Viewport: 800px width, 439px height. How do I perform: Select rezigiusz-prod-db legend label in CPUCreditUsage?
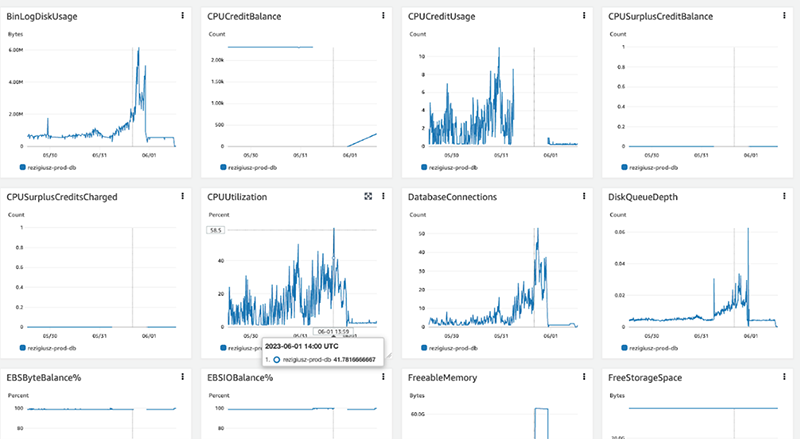tap(453, 167)
